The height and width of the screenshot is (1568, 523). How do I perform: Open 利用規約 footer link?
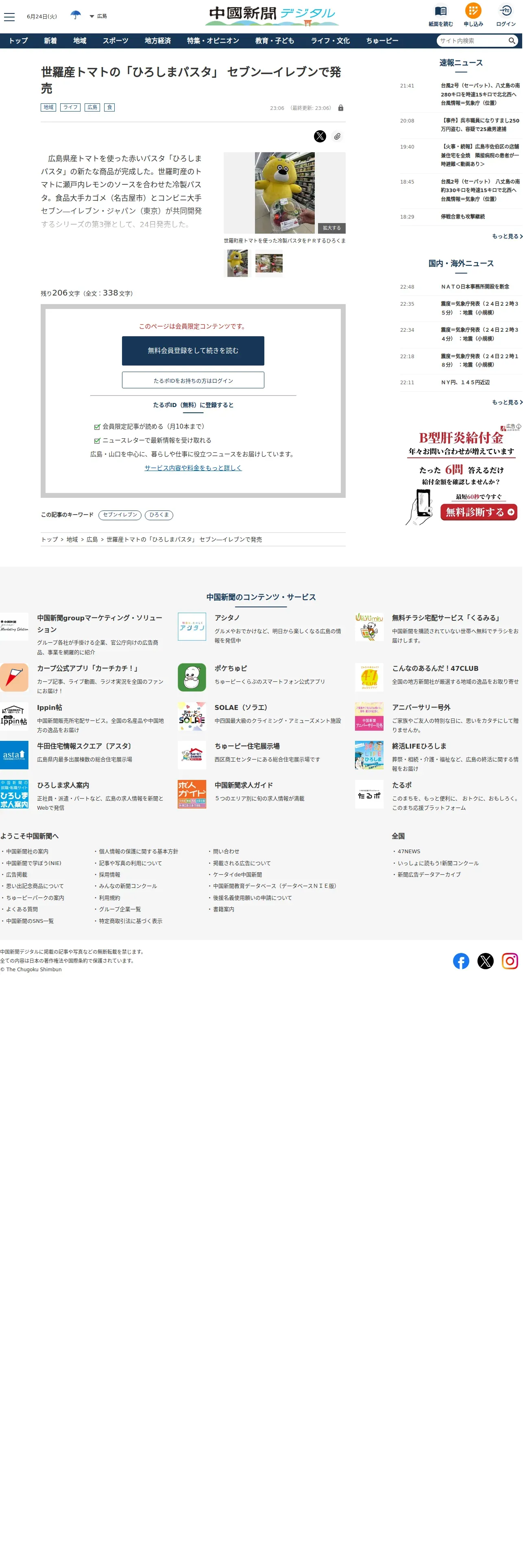pos(109,898)
